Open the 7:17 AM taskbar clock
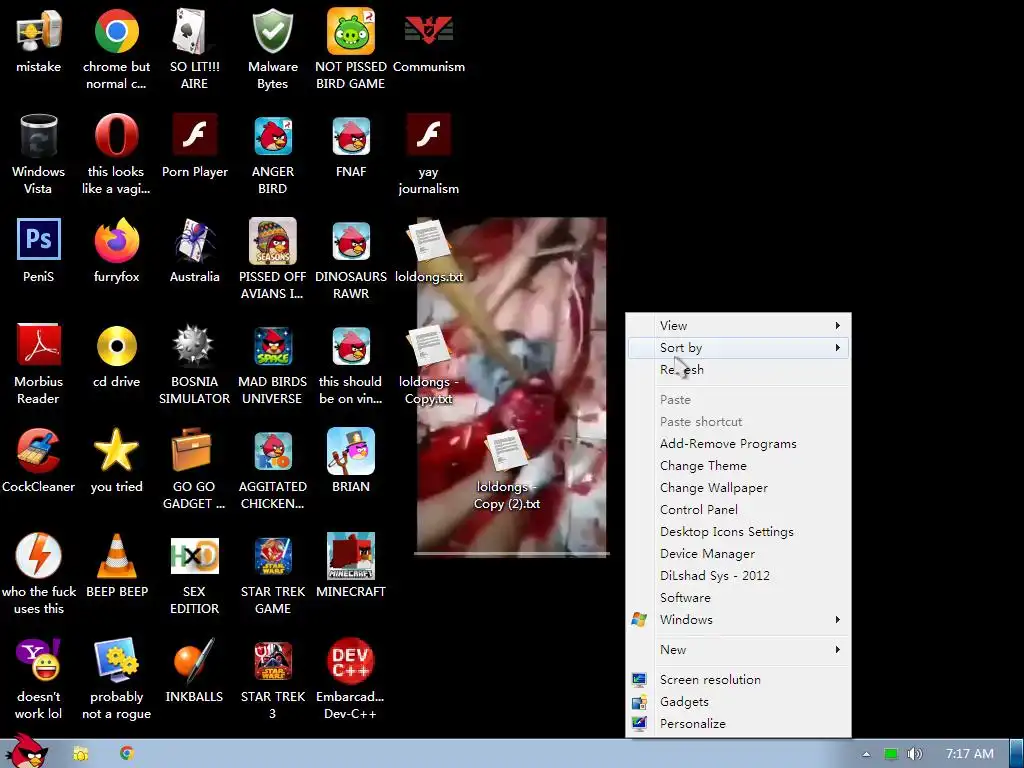 click(970, 754)
